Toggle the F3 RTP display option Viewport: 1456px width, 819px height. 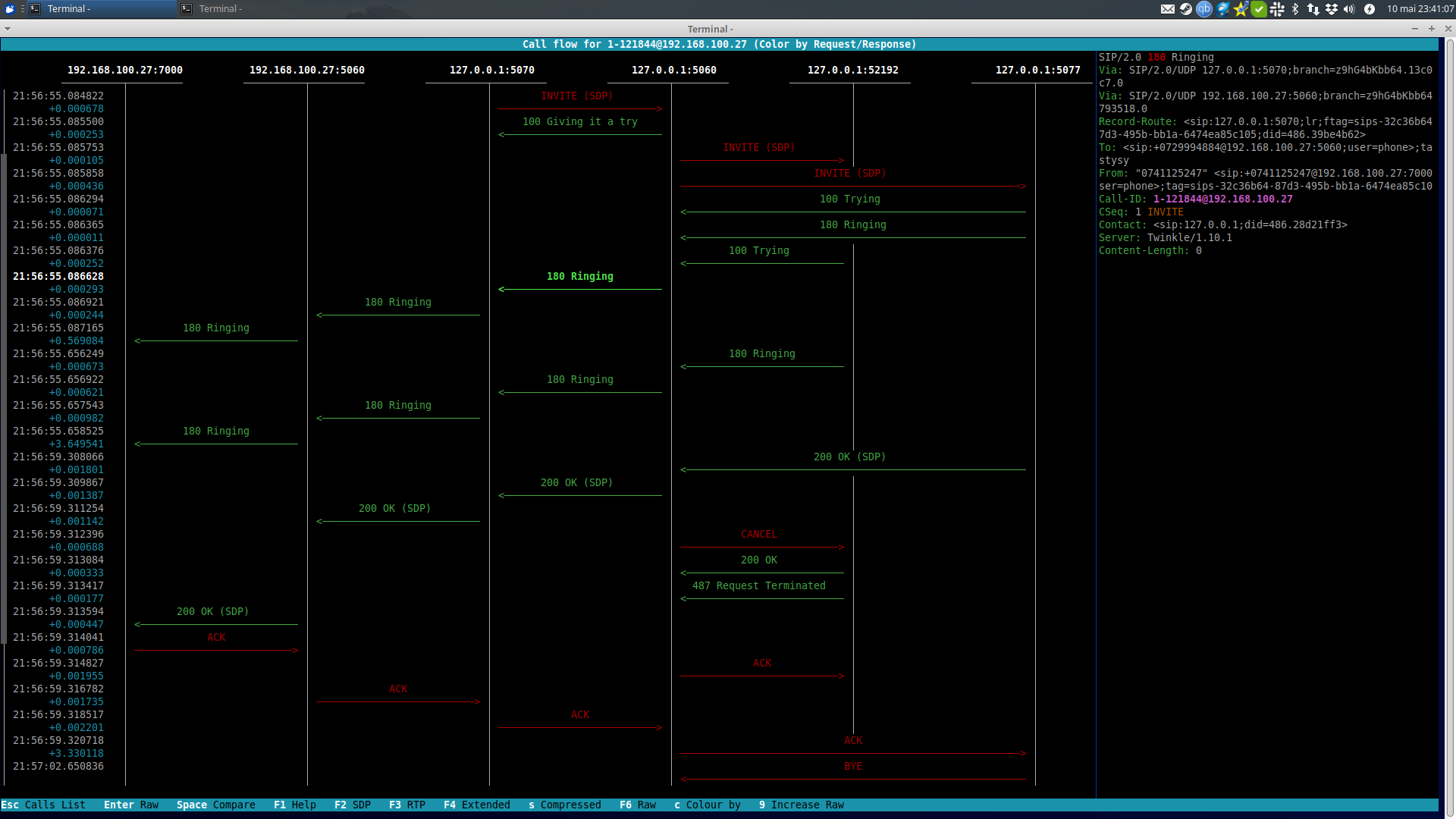(407, 805)
